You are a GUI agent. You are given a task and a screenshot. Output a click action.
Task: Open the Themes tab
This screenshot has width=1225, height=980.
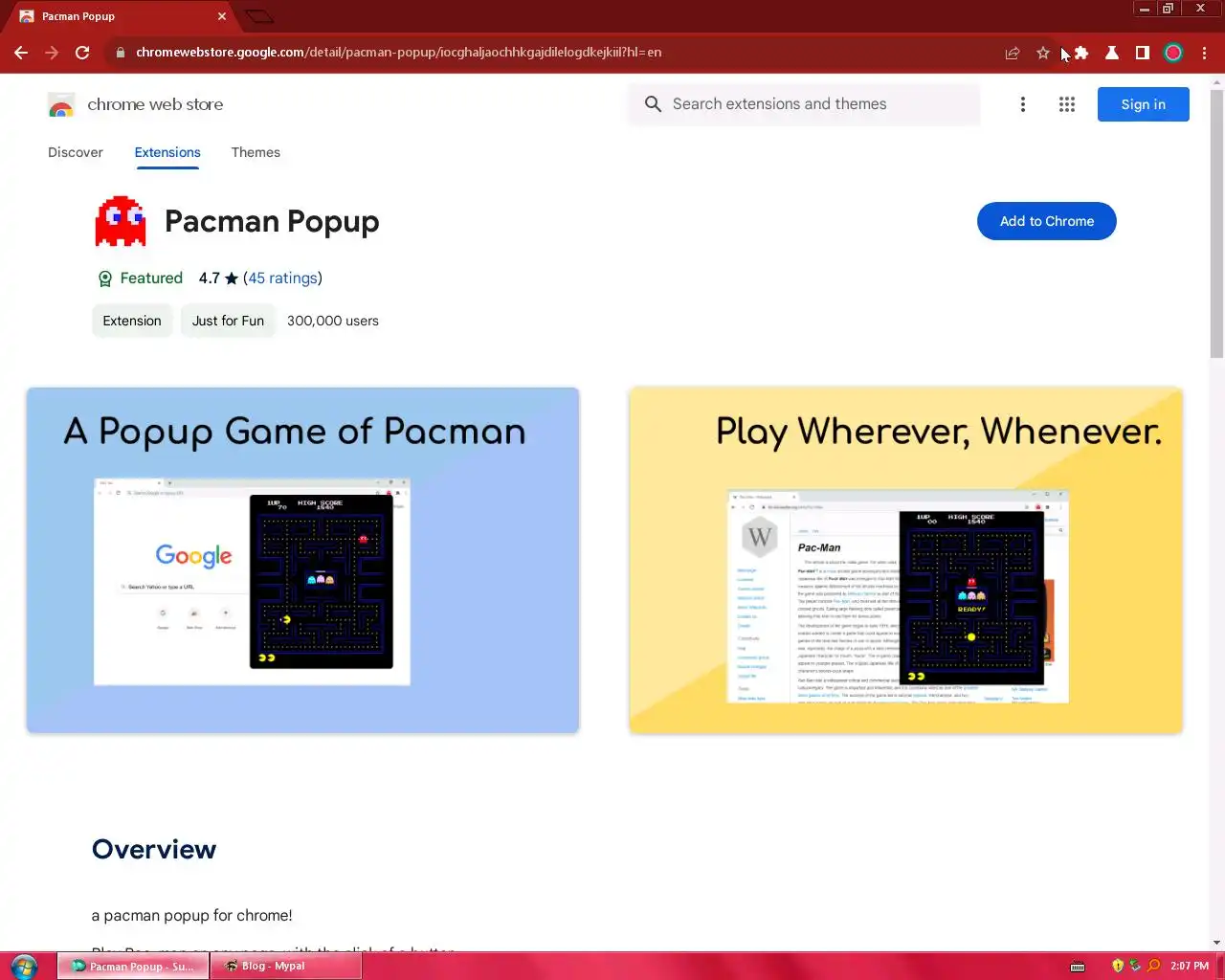(x=256, y=152)
